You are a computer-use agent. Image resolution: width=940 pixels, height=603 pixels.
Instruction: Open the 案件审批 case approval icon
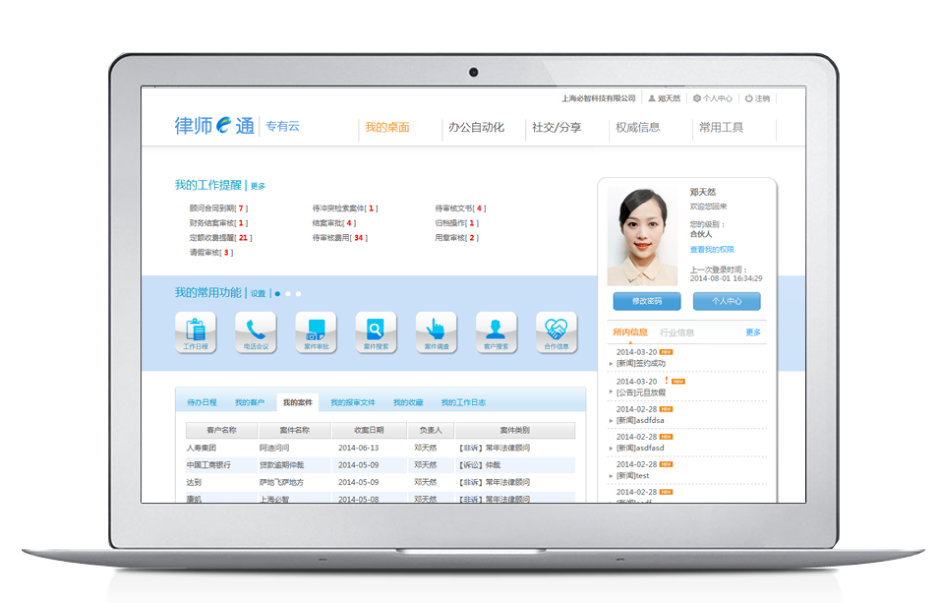pyautogui.click(x=316, y=329)
